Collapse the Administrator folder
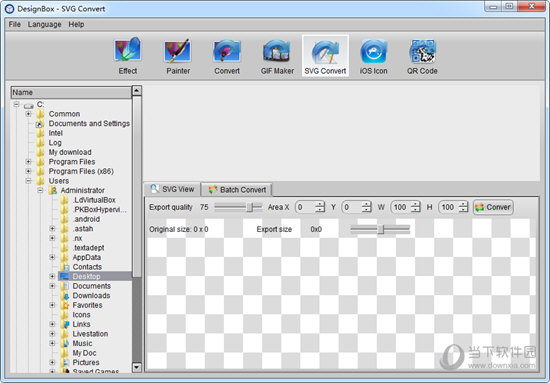Screen dimensions: 550x383 [x=40, y=190]
